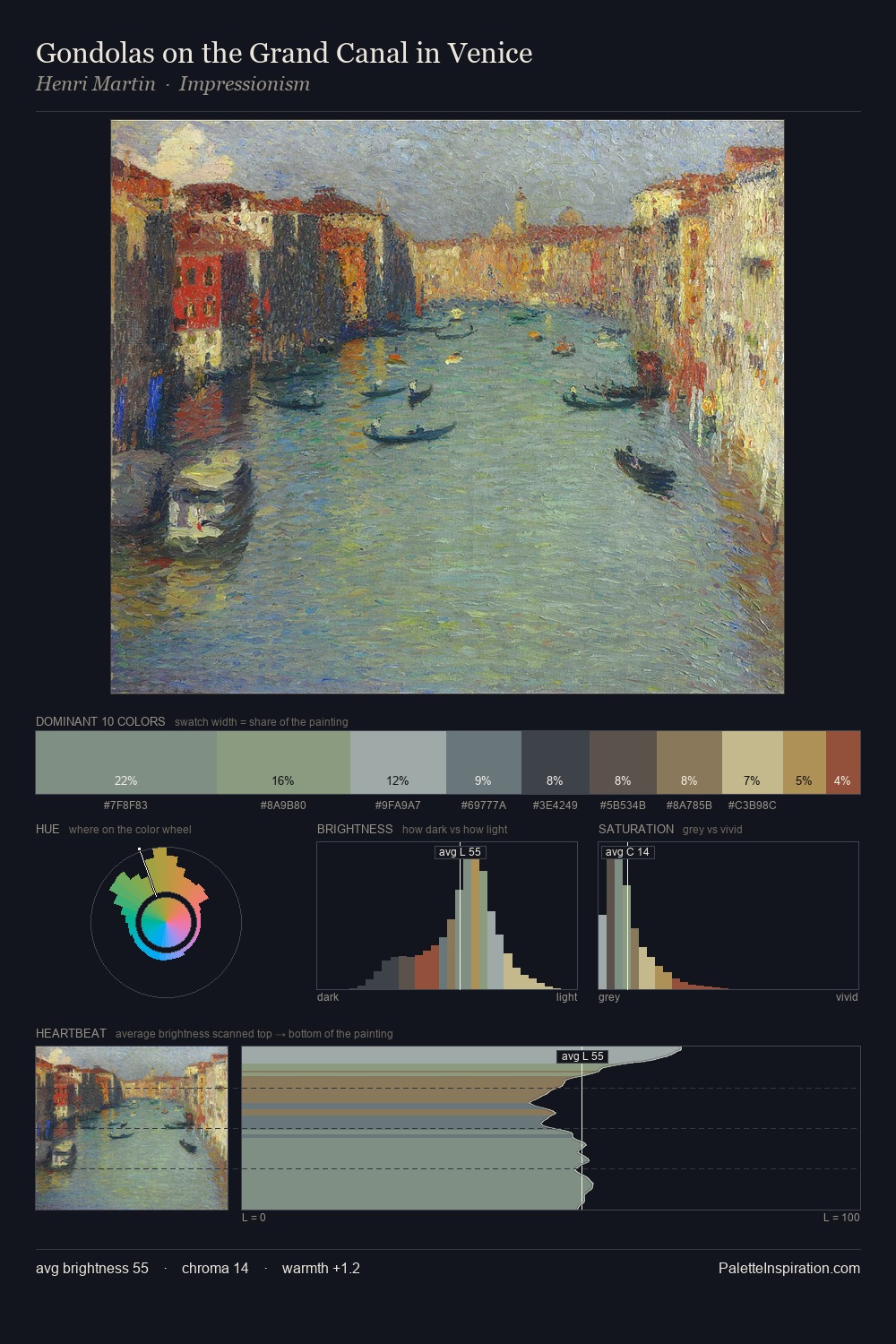This screenshot has height=1344, width=896.
Task: Pick the tan swatch above #8A785B
Action: pos(689,762)
